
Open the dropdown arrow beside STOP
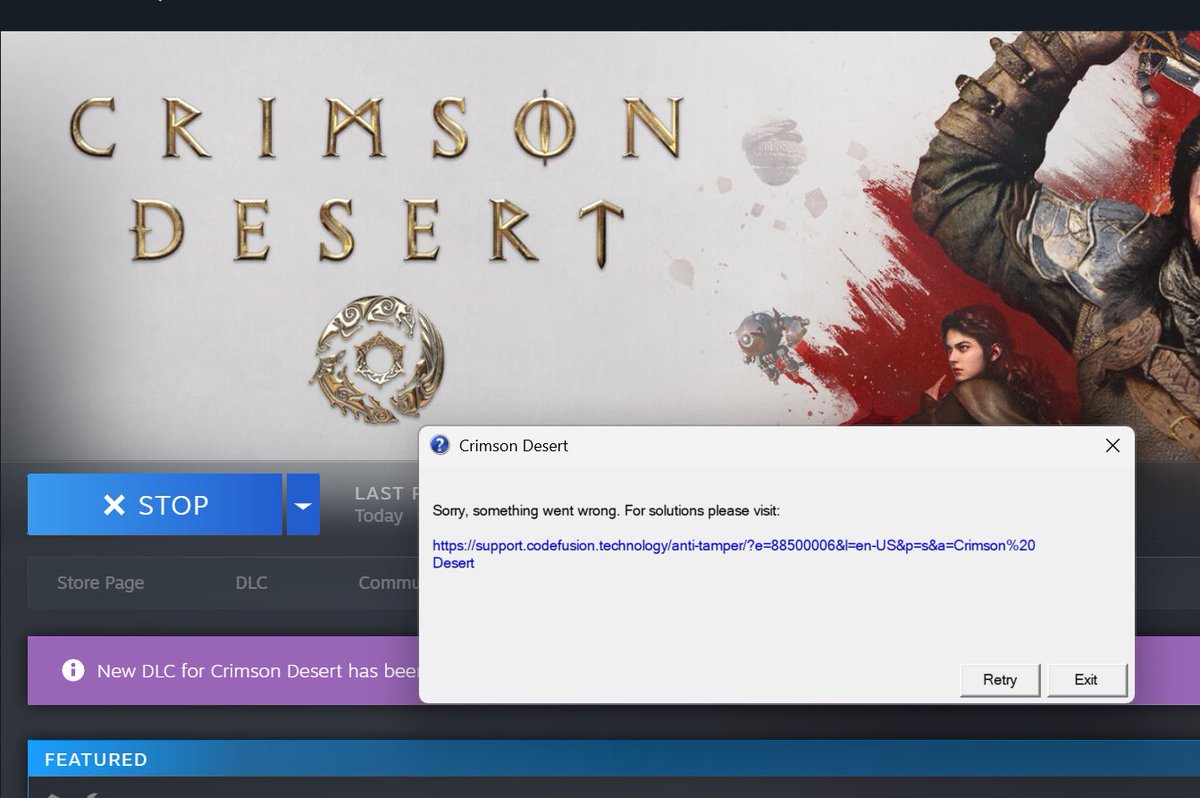303,505
